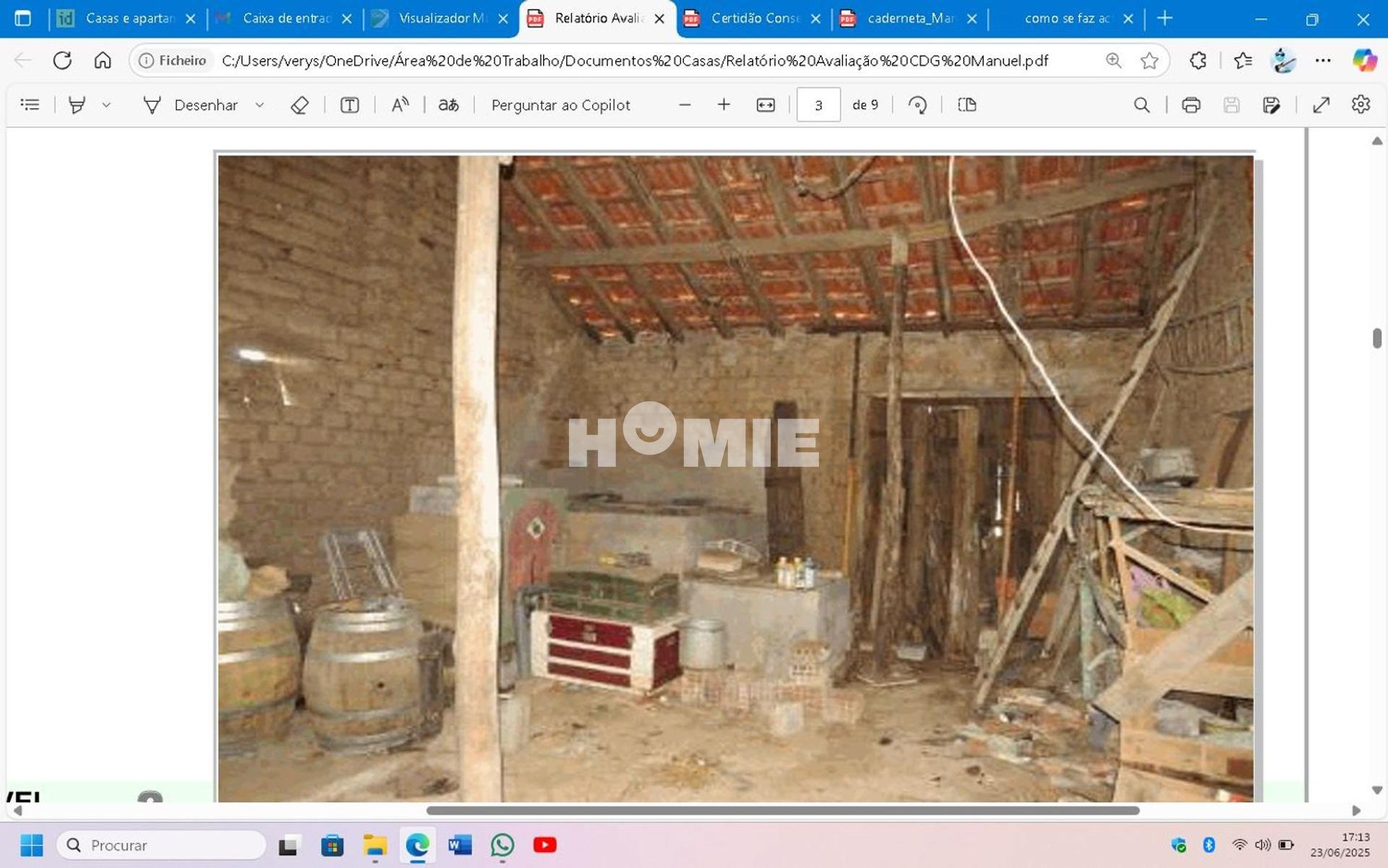
Task: Click the Procurar taskbar search box
Action: [x=161, y=845]
